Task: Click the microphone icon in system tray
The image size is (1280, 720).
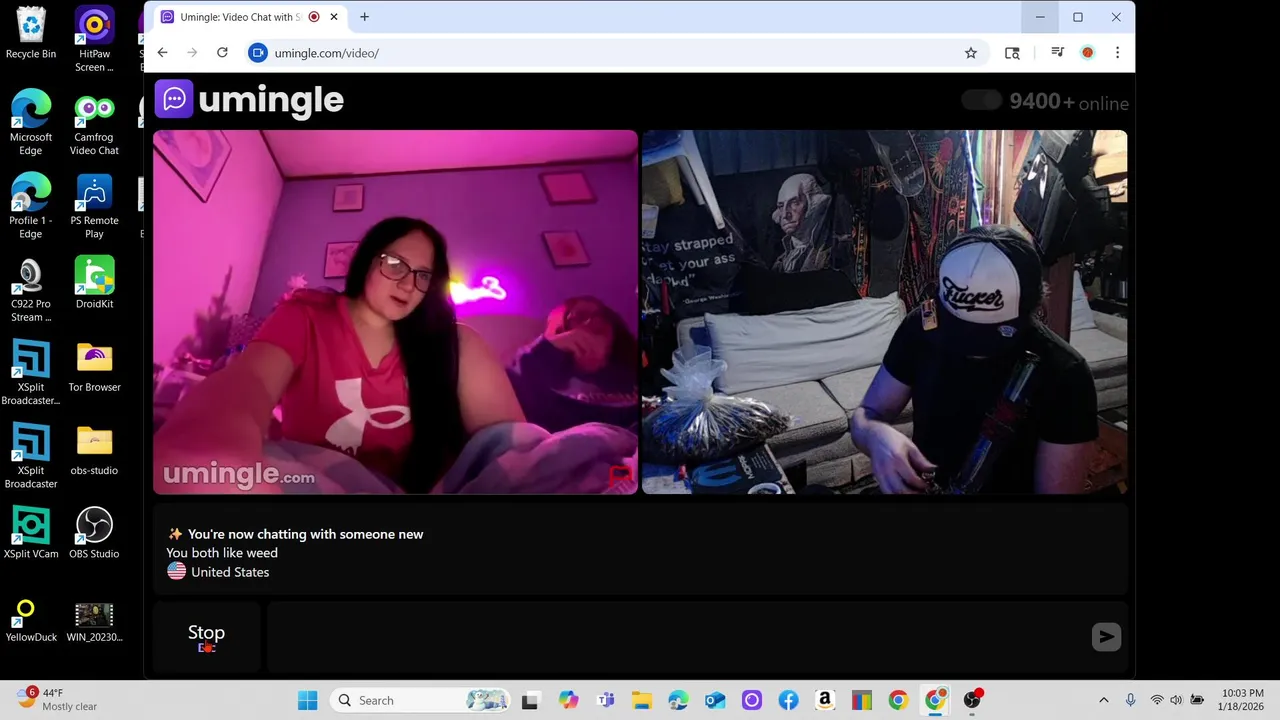Action: (x=1130, y=700)
